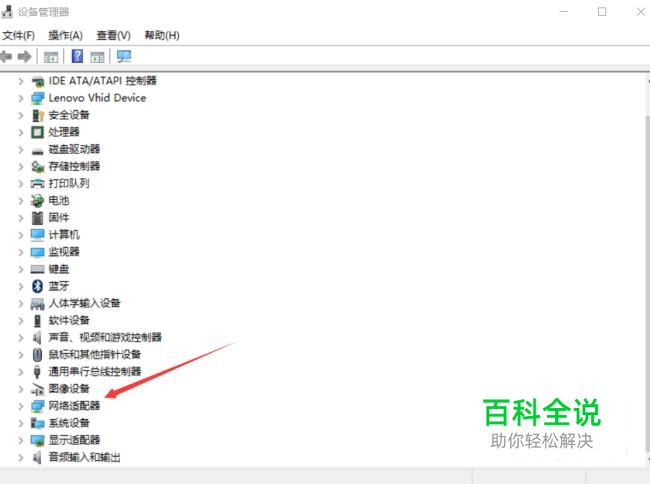Open the 查看(V) menu
This screenshot has height=484, width=650.
pyautogui.click(x=114, y=35)
